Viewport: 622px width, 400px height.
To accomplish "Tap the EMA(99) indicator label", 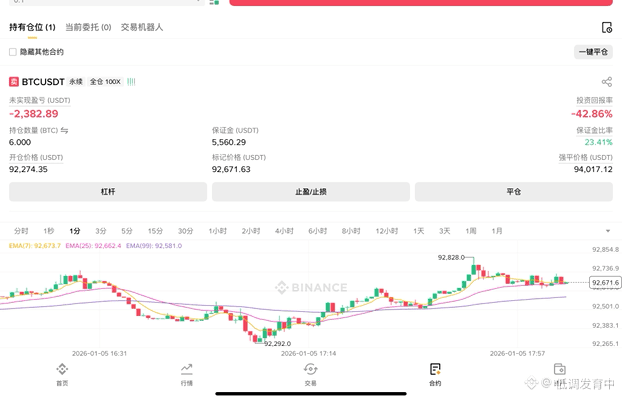I will [x=154, y=246].
